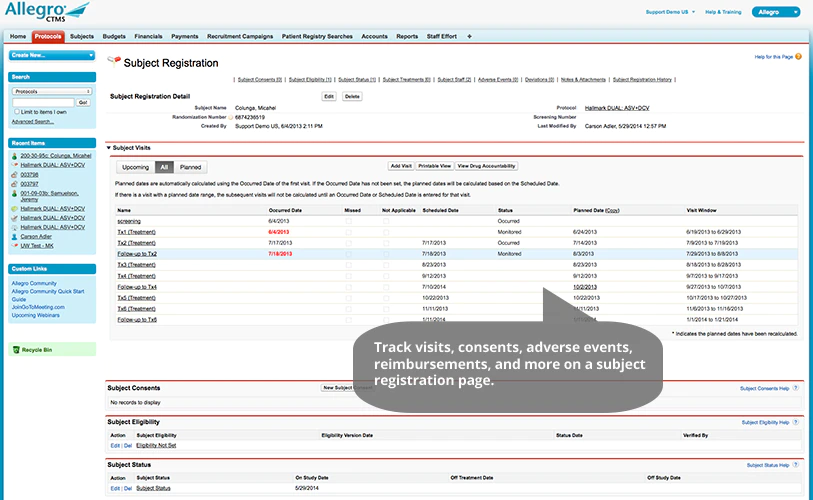Open the Help for this Page icon

pos(798,57)
